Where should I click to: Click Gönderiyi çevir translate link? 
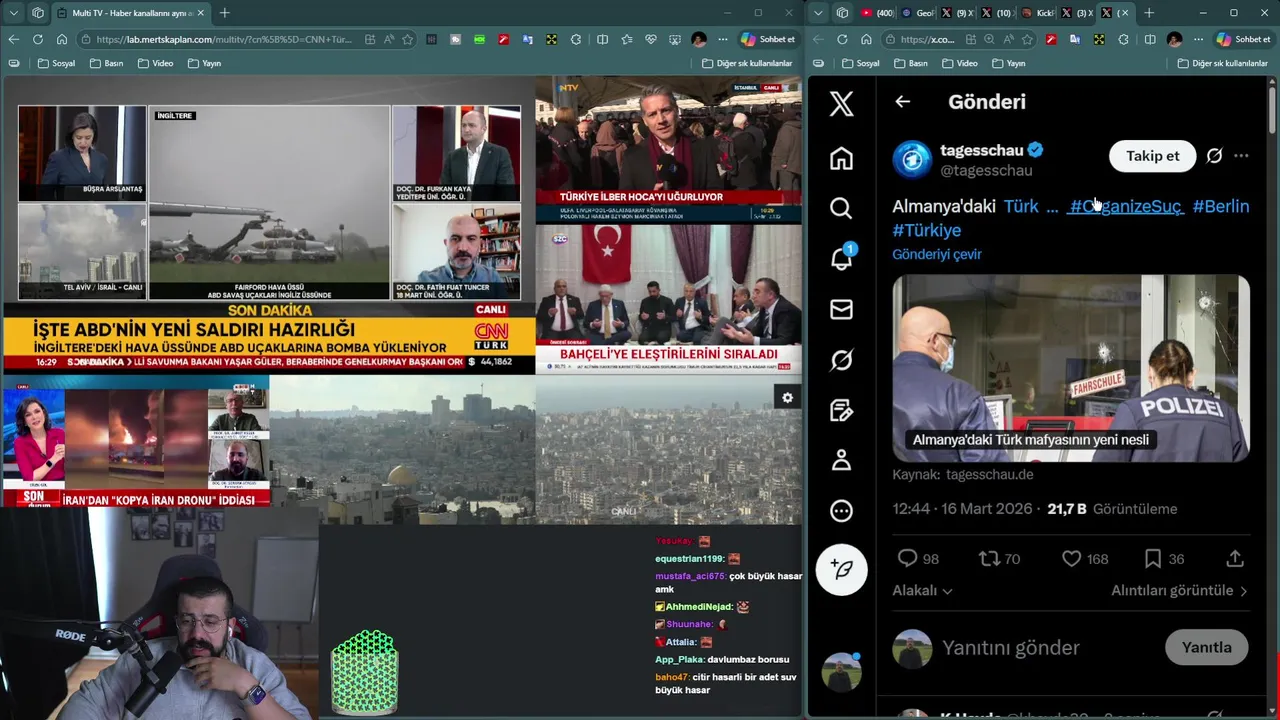(937, 254)
